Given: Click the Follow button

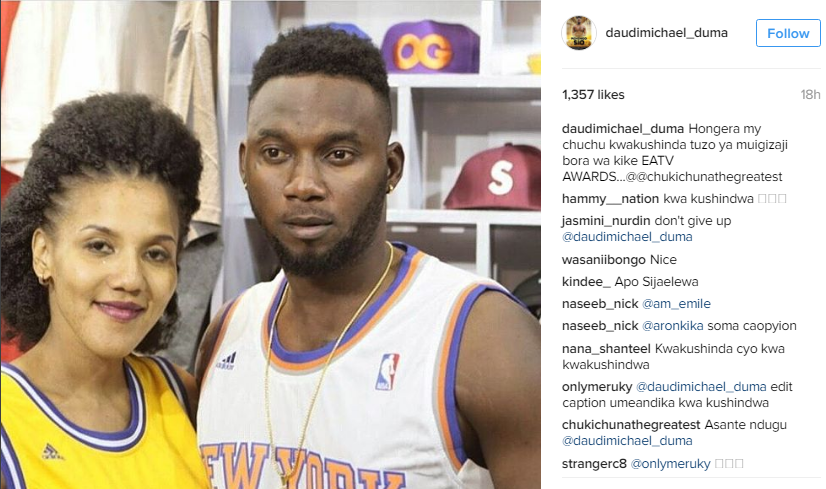Looking at the screenshot, I should 788,33.
